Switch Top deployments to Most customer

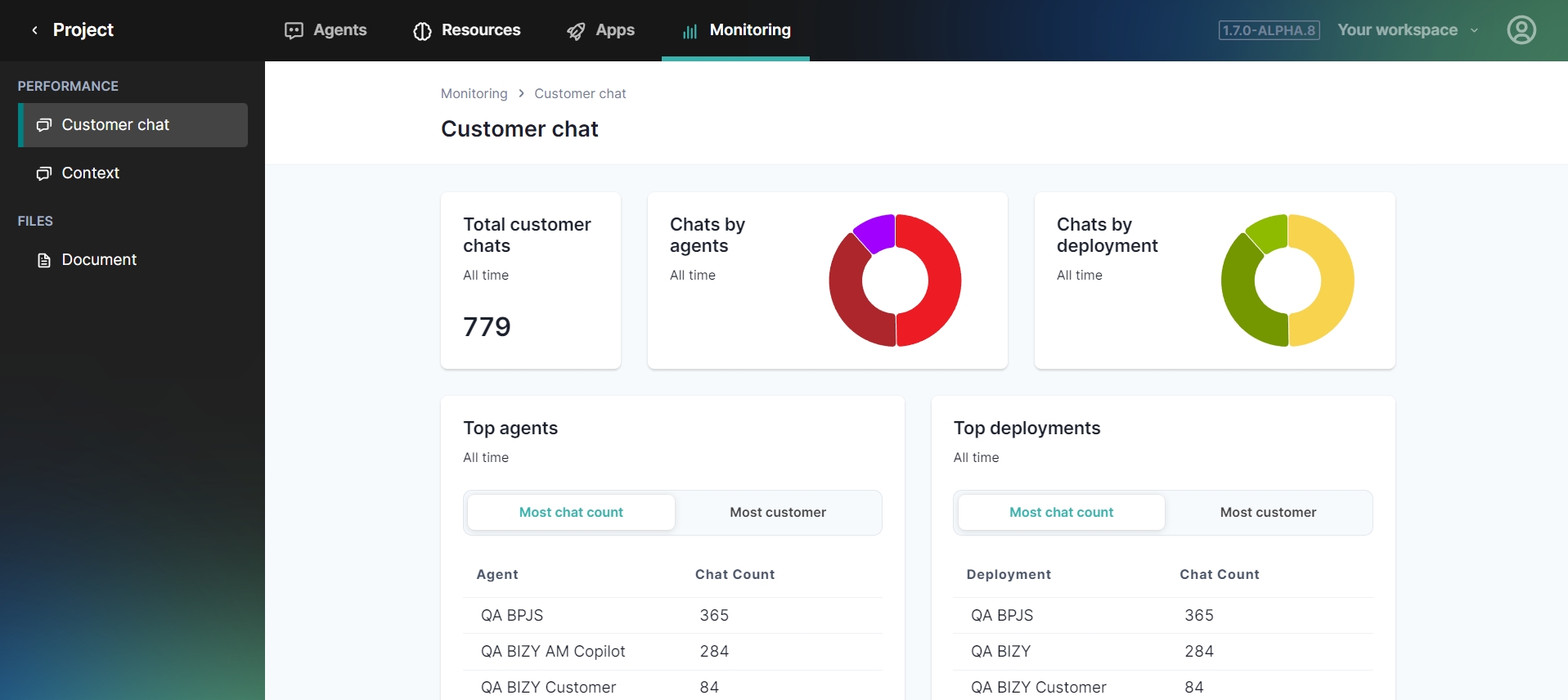(x=1267, y=513)
